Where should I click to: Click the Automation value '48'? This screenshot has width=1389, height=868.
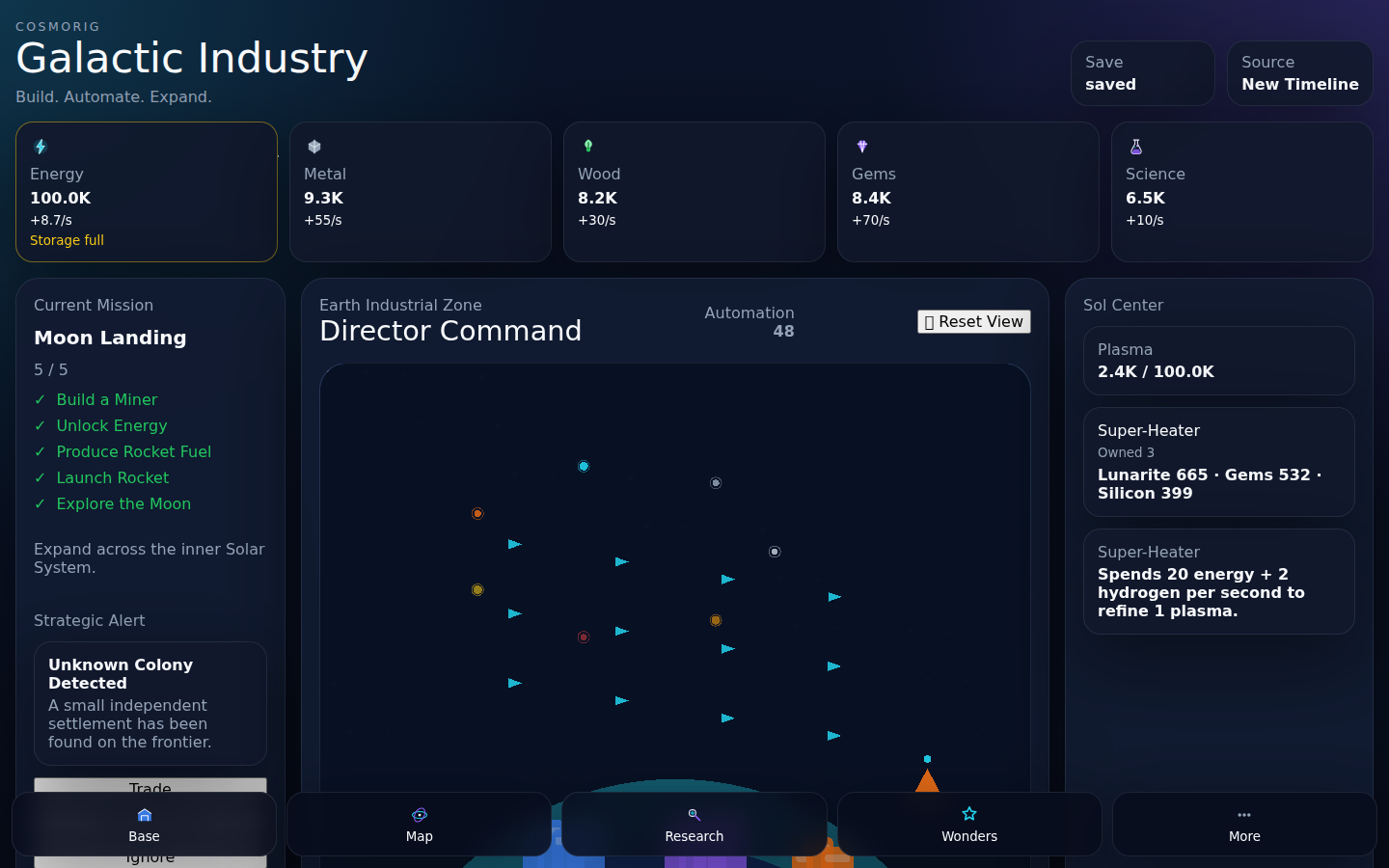click(x=783, y=332)
